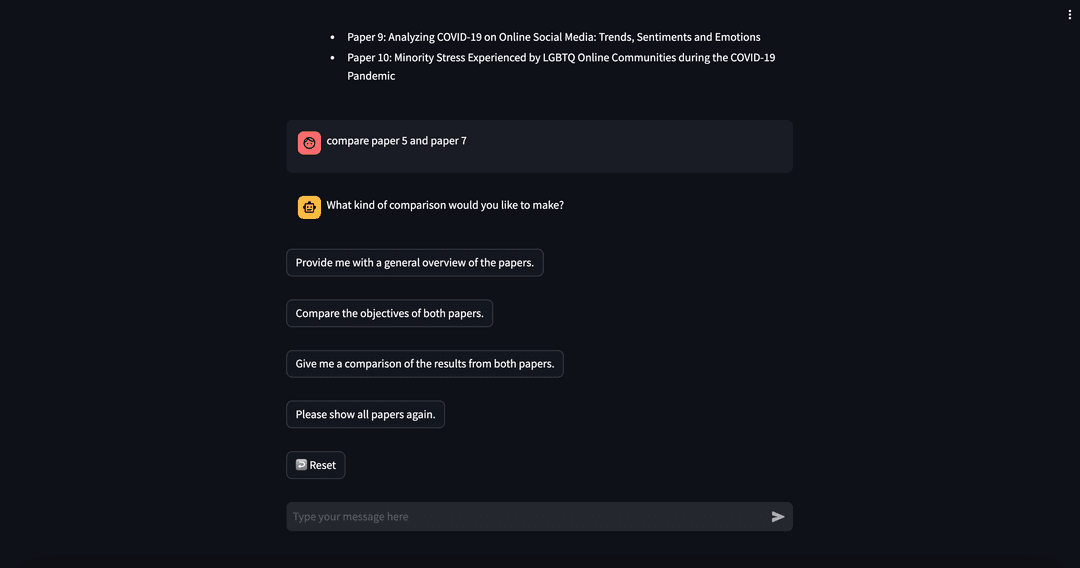Choose 'Compare the objectives of both papers'
Viewport: 1080px width, 568px height.
tap(390, 313)
